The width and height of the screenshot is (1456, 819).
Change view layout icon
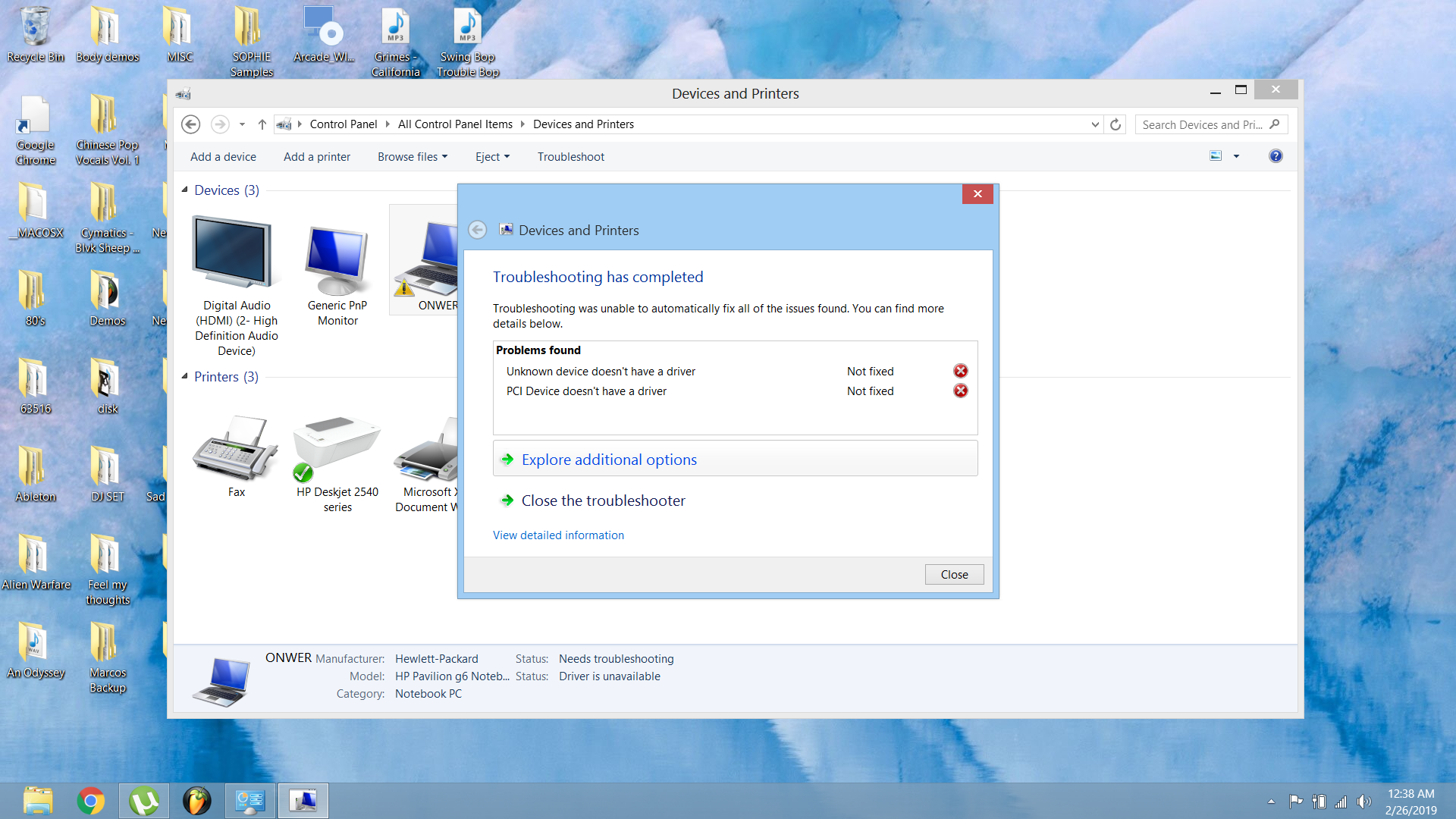1216,156
